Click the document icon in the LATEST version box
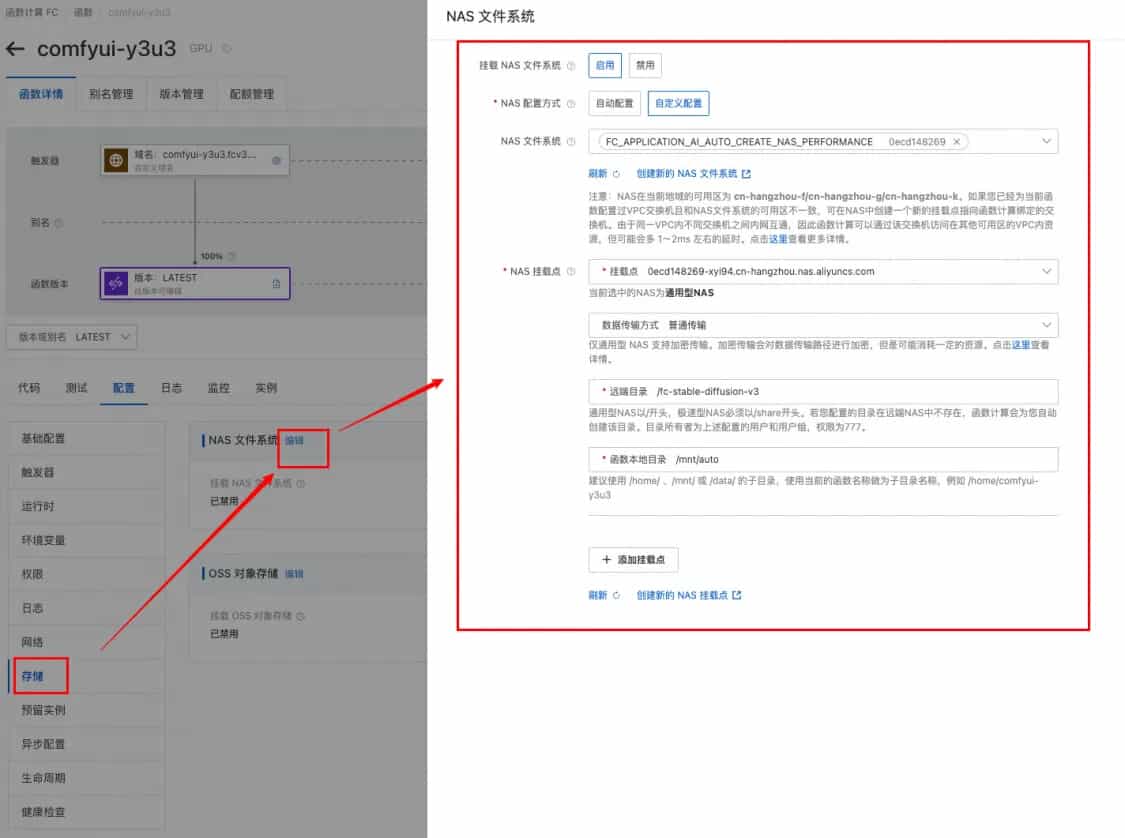The image size is (1125, 838). tap(276, 284)
